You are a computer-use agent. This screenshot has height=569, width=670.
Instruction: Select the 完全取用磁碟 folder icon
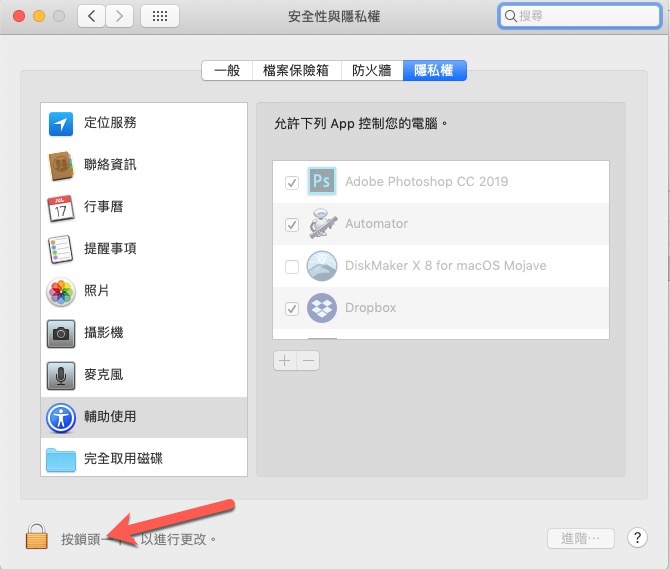(61, 460)
